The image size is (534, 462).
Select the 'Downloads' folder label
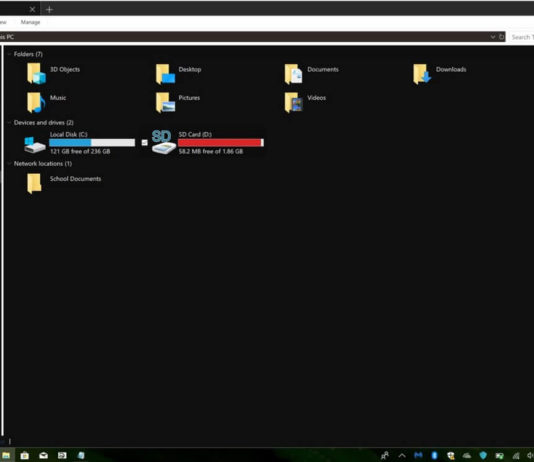click(451, 69)
